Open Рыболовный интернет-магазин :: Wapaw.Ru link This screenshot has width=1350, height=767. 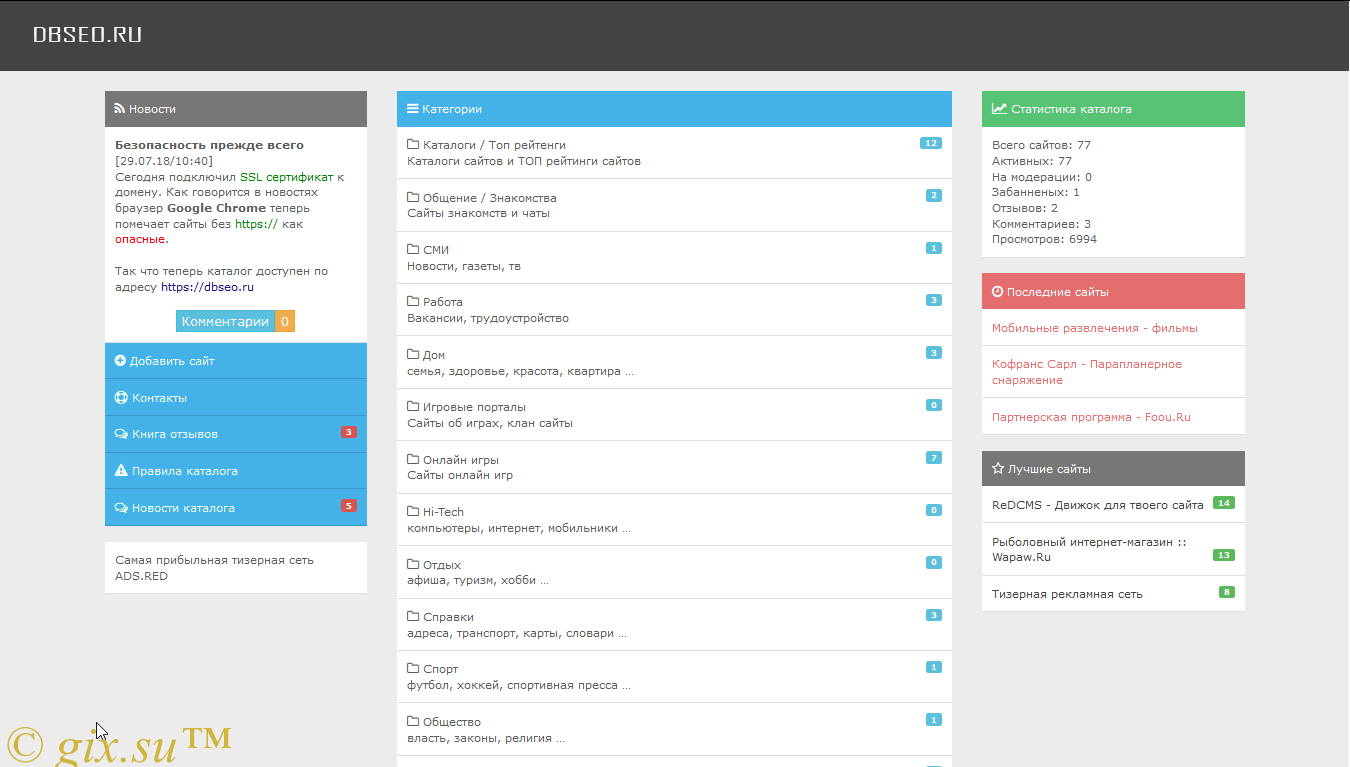click(1089, 549)
